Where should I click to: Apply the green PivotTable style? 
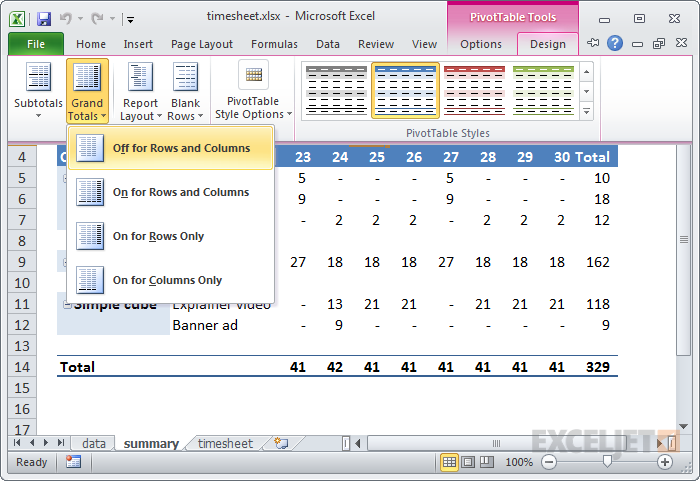pos(543,91)
